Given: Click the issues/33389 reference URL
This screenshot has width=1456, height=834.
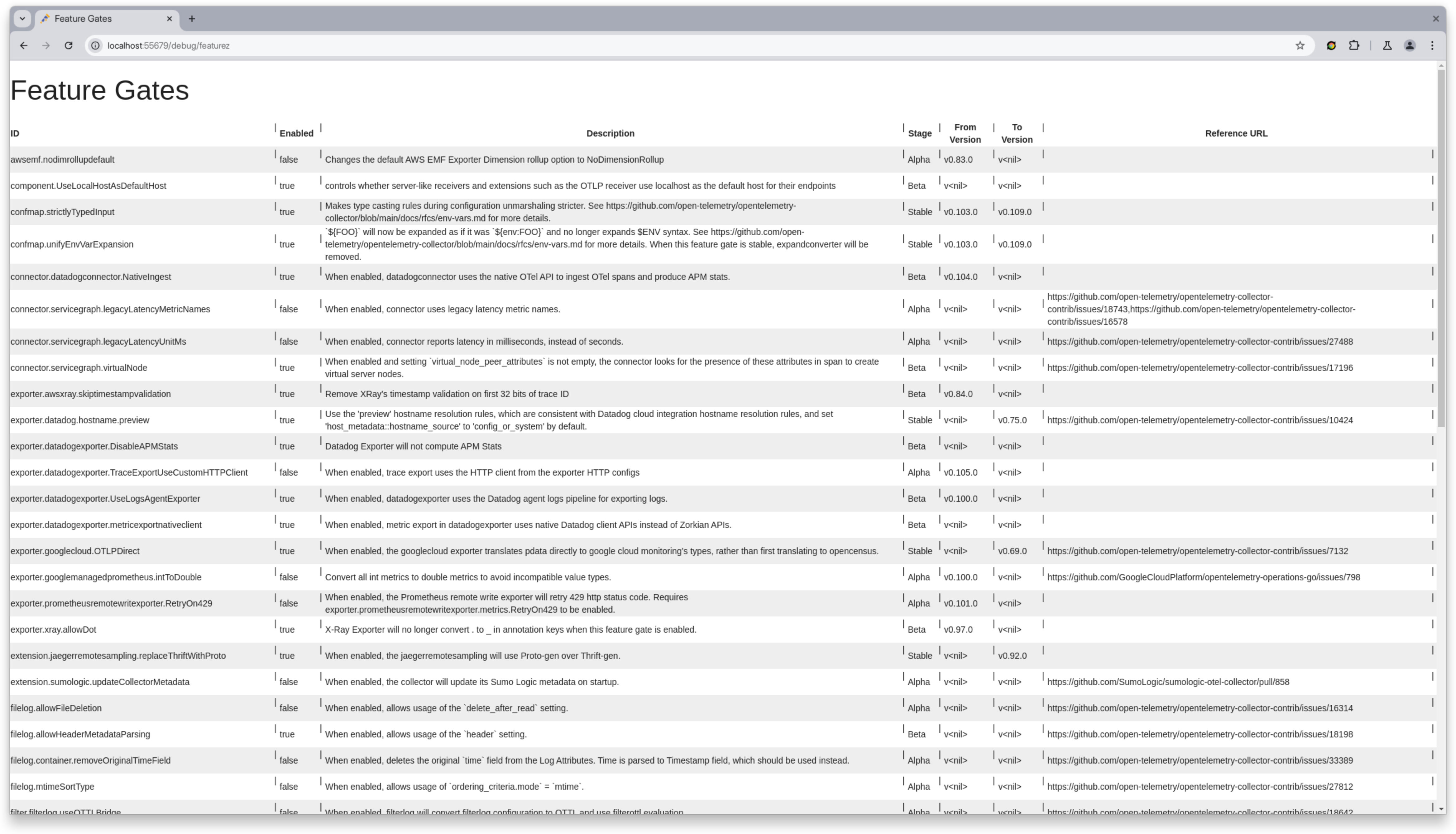Looking at the screenshot, I should [x=1200, y=761].
